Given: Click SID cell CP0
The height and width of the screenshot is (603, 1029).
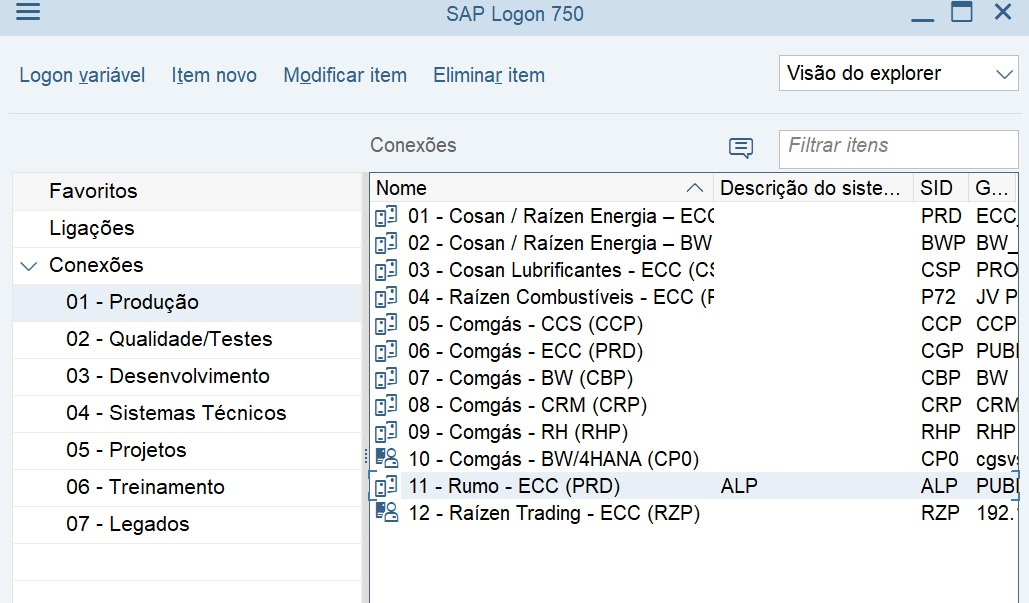Looking at the screenshot, I should tap(940, 459).
